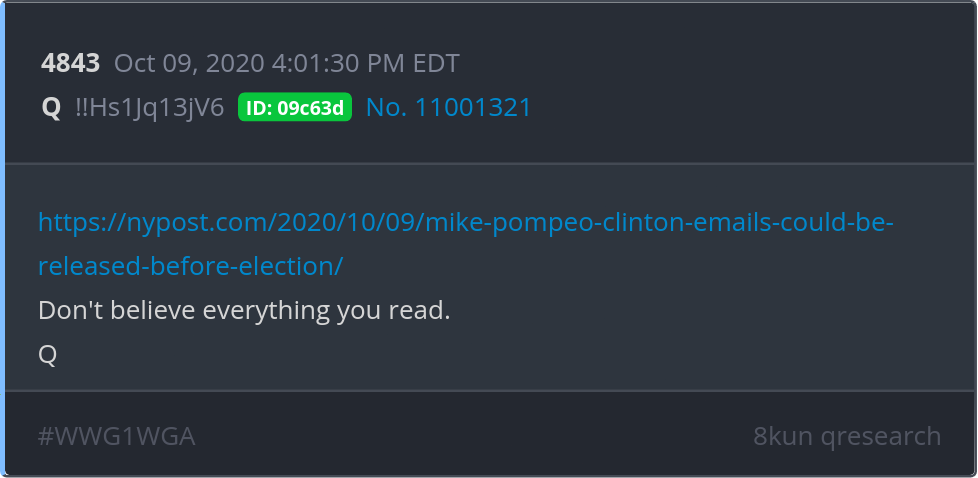Click the blue accent bar on the card edge

[x=2, y=239]
